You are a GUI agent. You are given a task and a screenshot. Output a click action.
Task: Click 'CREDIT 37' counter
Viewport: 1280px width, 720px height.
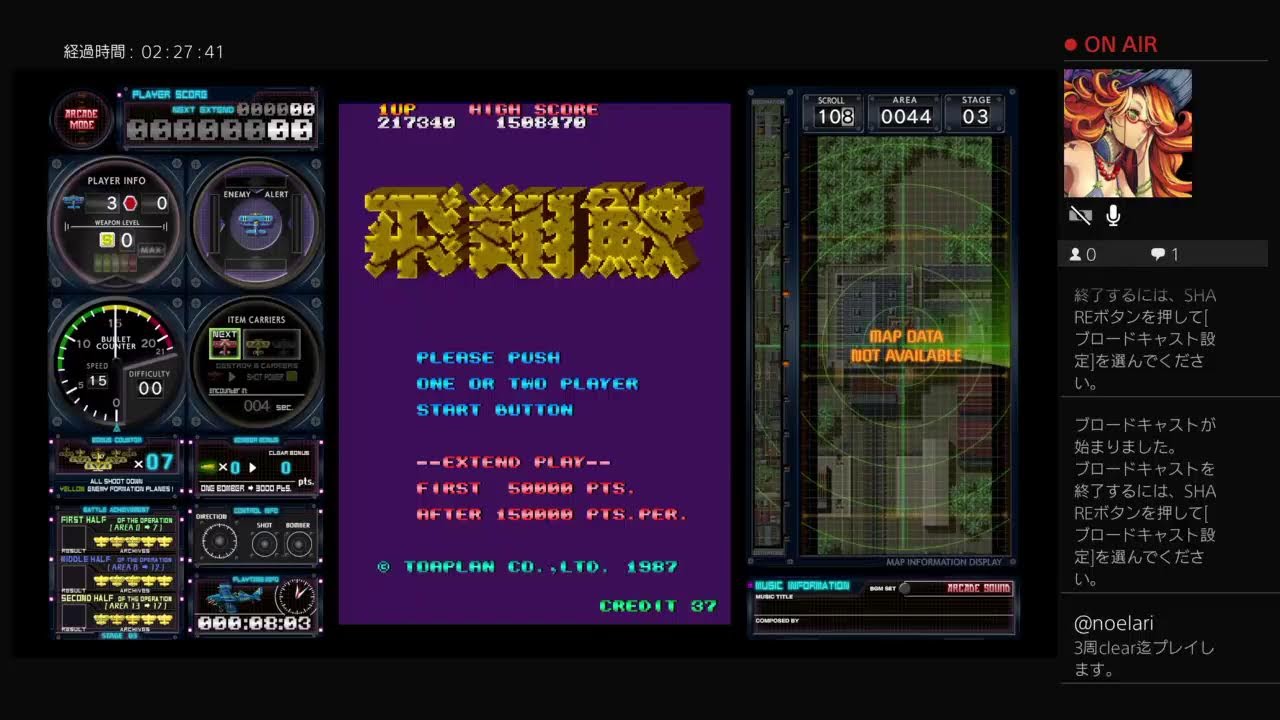pyautogui.click(x=658, y=606)
